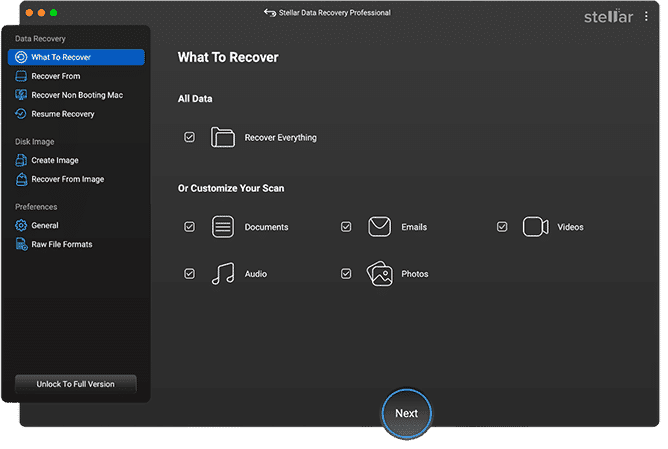Toggle the Videos checkbox

click(502, 227)
